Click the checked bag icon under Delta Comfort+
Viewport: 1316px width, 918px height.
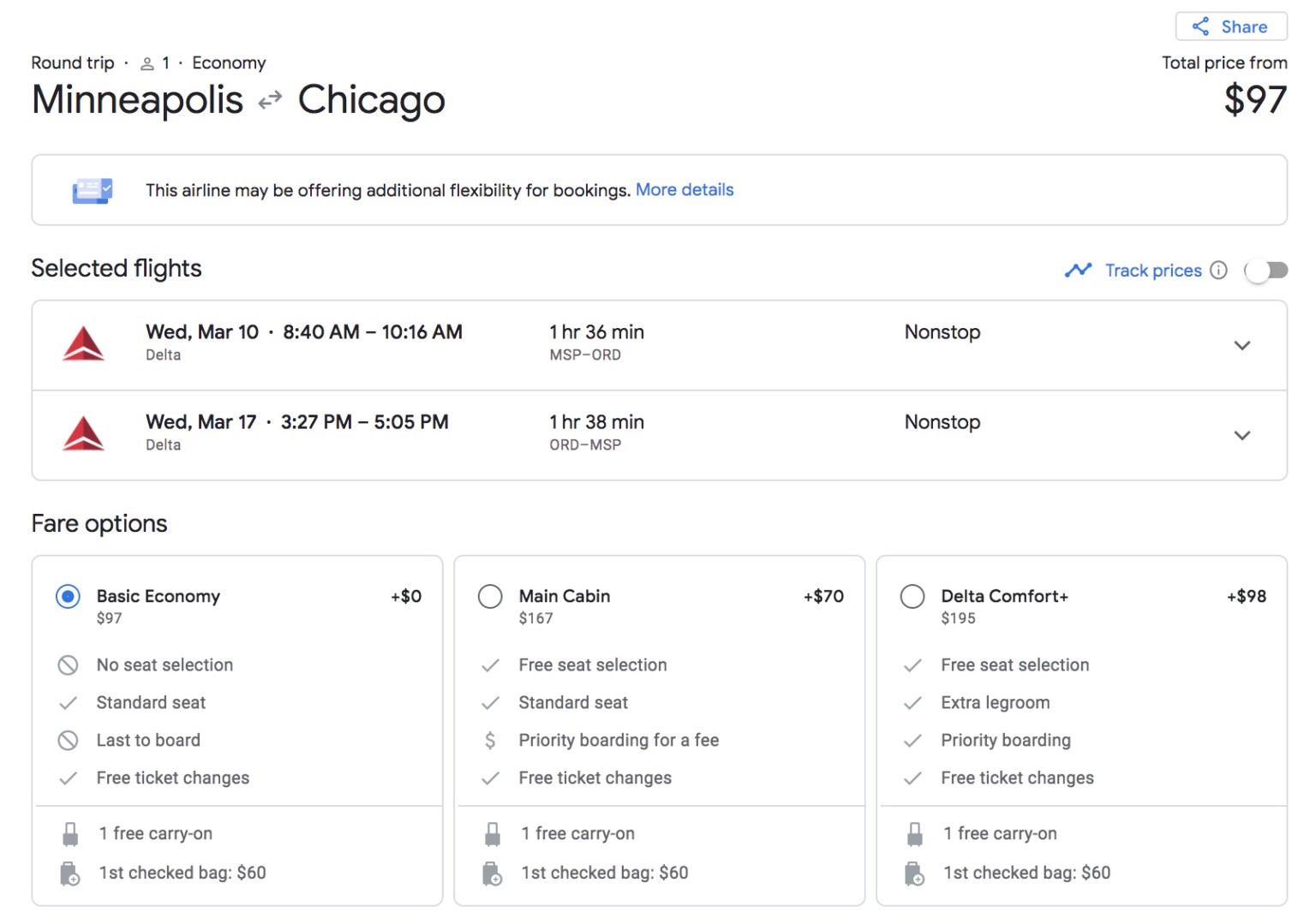(915, 873)
